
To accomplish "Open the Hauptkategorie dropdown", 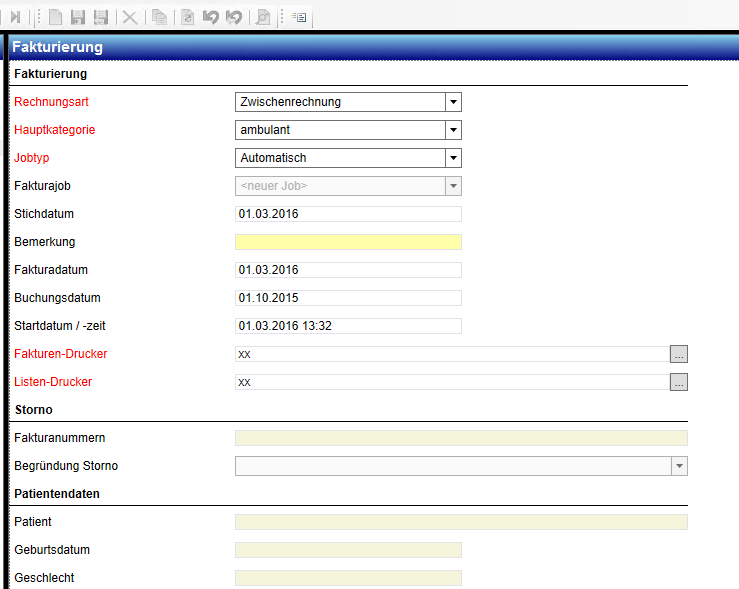I will [x=453, y=130].
